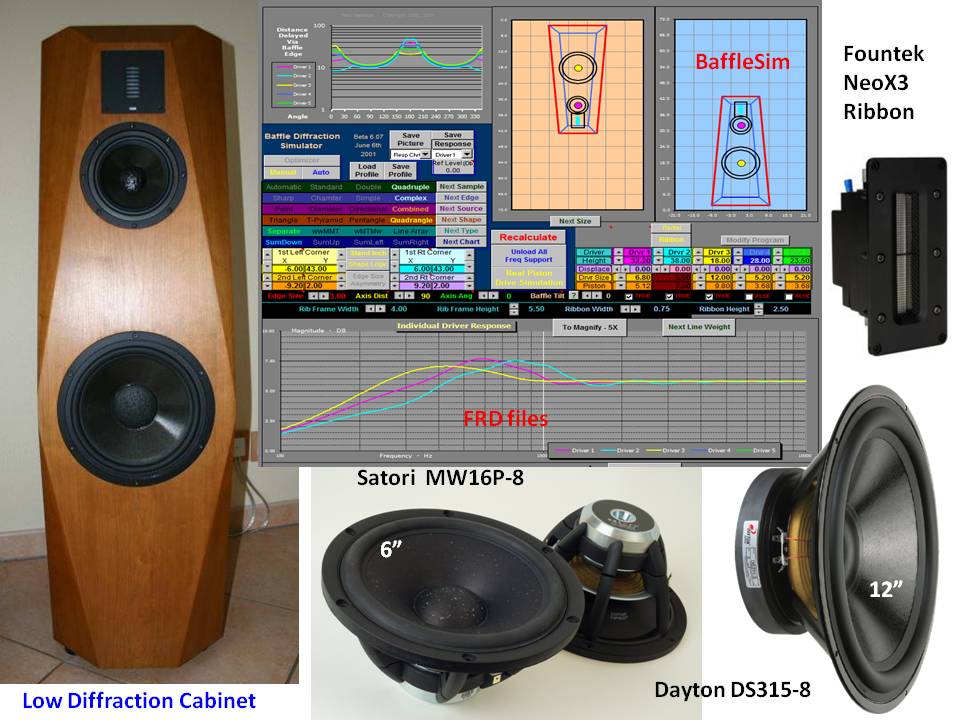Select the SumDown chart option
The height and width of the screenshot is (720, 960).
point(283,242)
